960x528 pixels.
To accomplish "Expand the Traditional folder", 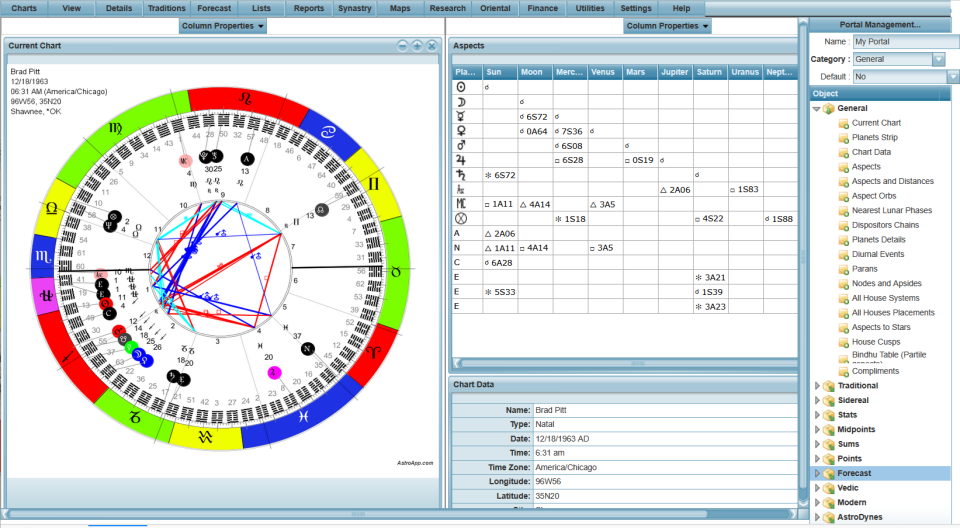I will [817, 385].
